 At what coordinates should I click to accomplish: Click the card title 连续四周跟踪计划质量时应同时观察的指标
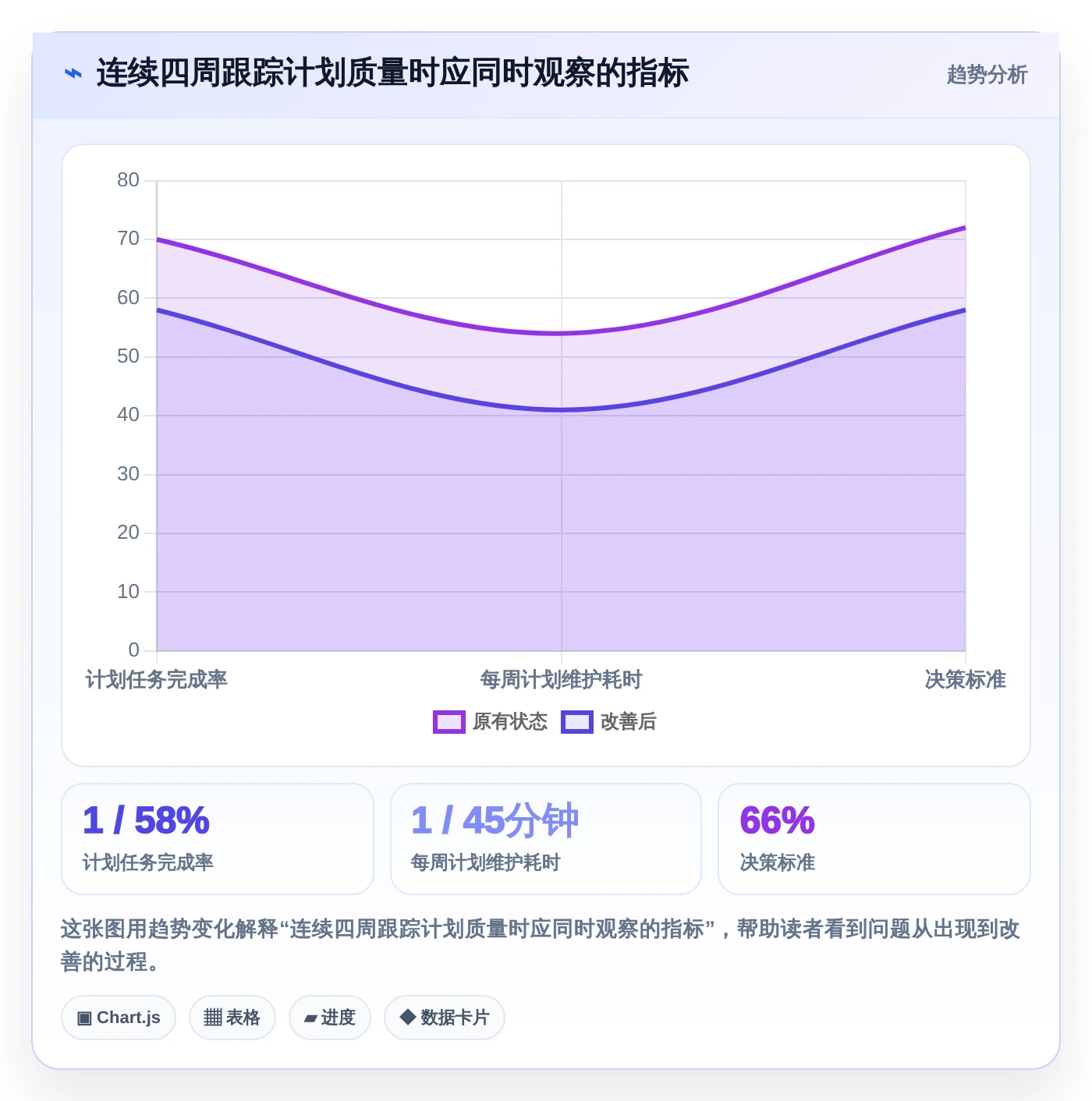tap(392, 73)
